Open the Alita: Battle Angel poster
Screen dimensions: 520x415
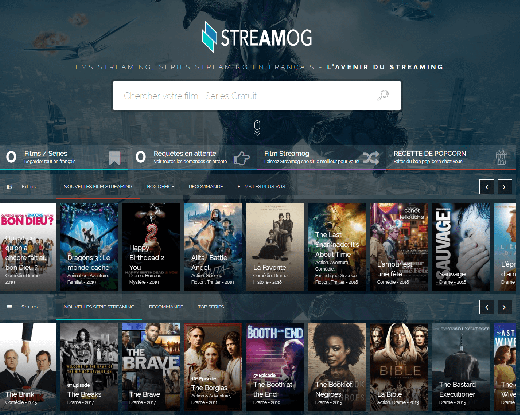coord(213,247)
